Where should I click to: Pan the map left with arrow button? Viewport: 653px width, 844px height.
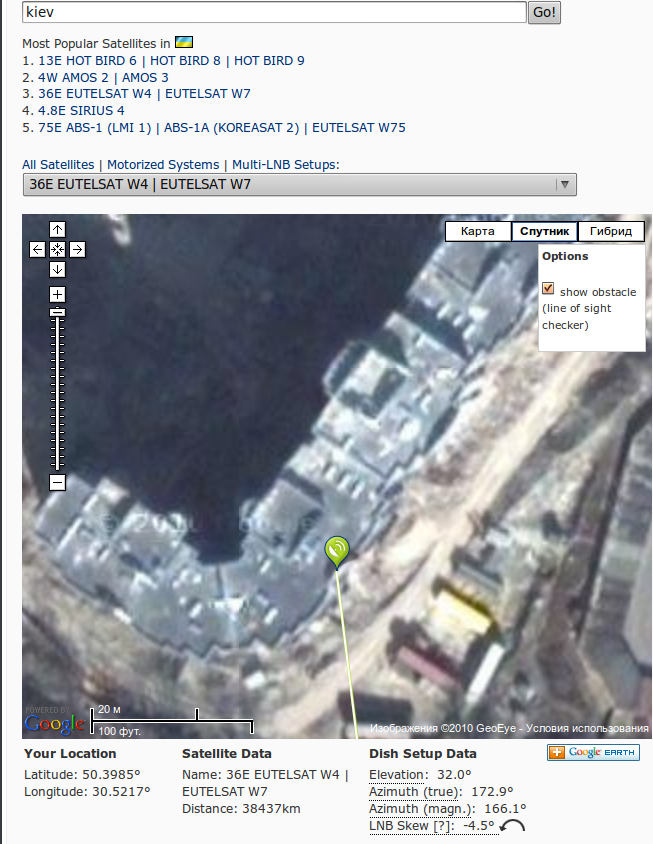[x=37, y=250]
